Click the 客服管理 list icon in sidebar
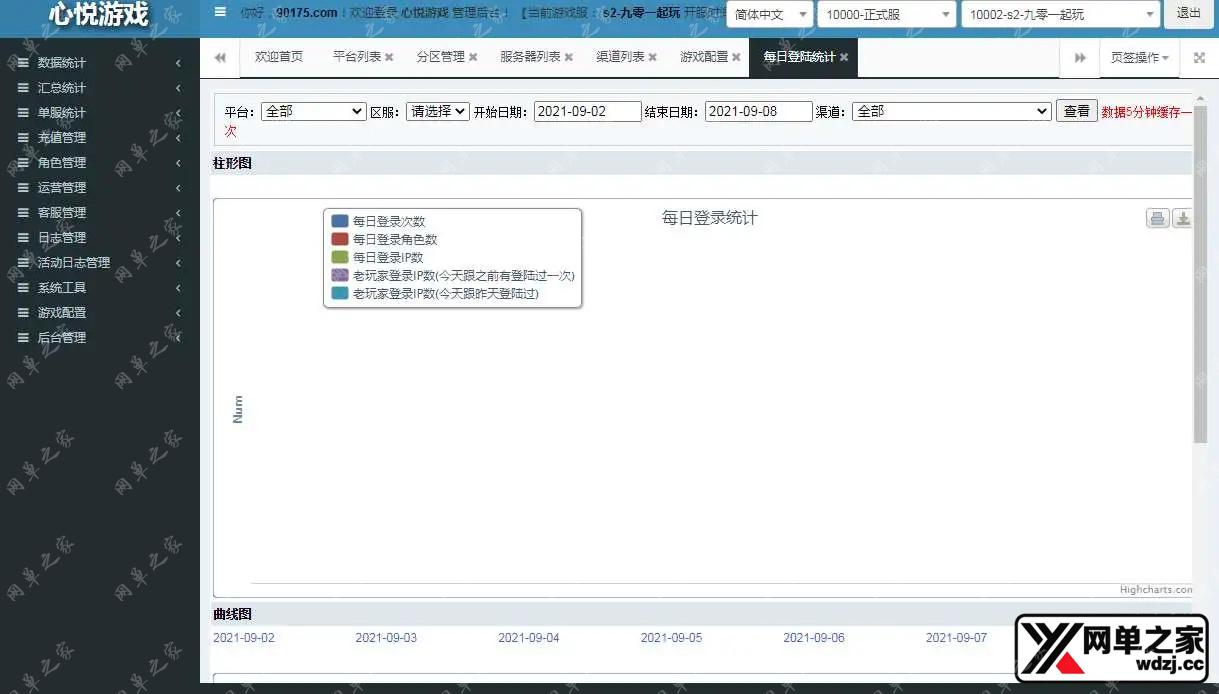The height and width of the screenshot is (694, 1219). click(23, 213)
